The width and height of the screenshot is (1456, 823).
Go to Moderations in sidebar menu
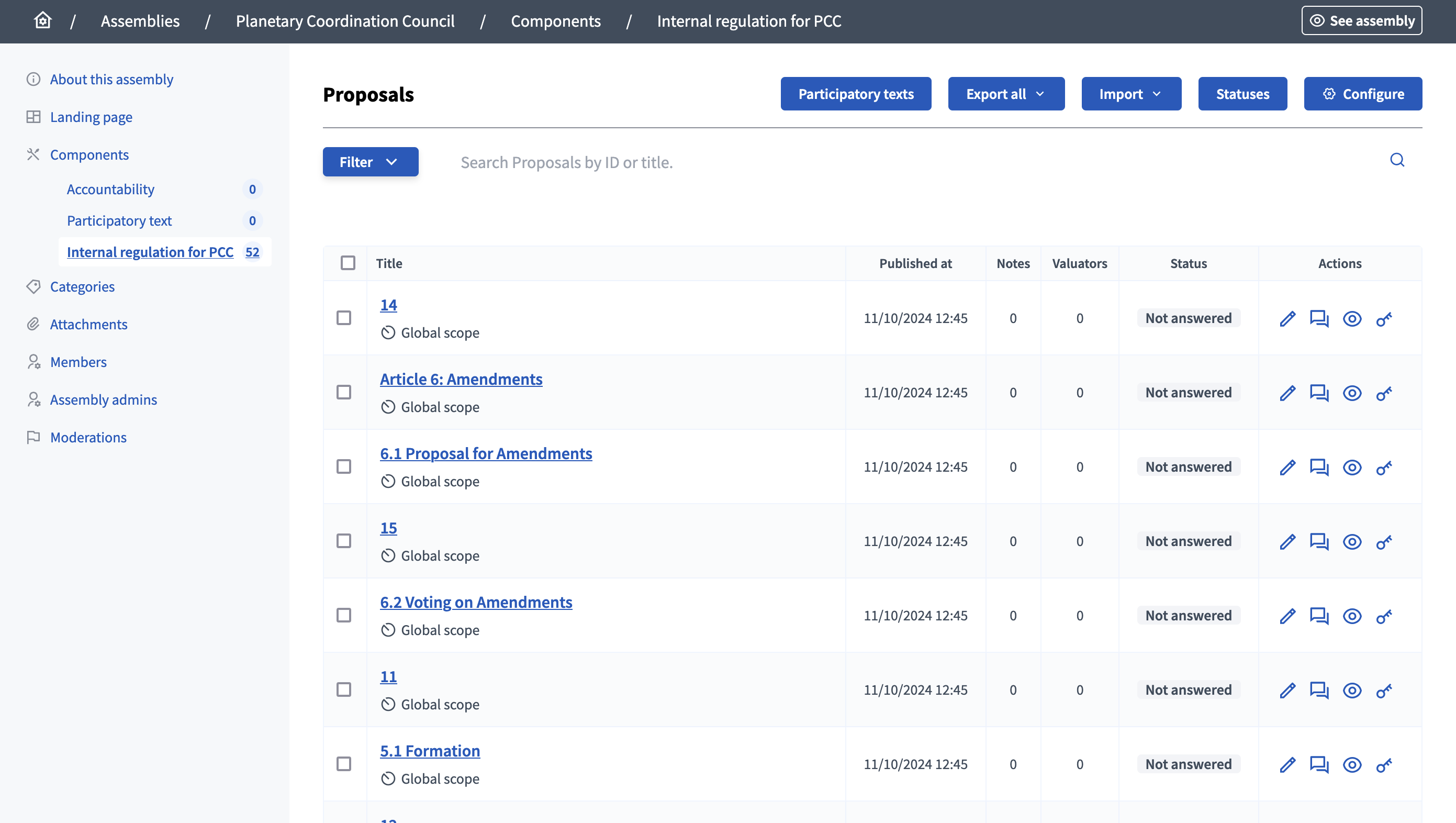(x=88, y=438)
